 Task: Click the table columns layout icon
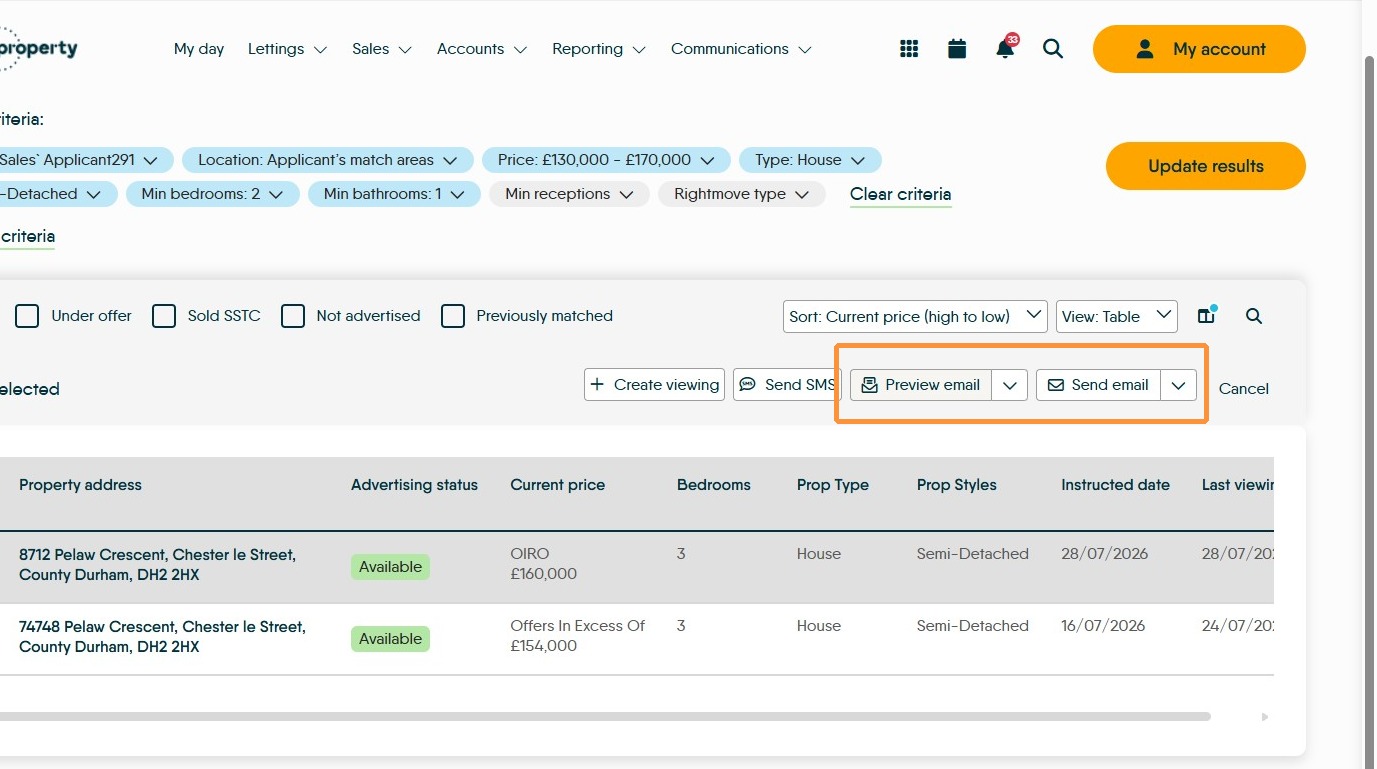click(1207, 316)
